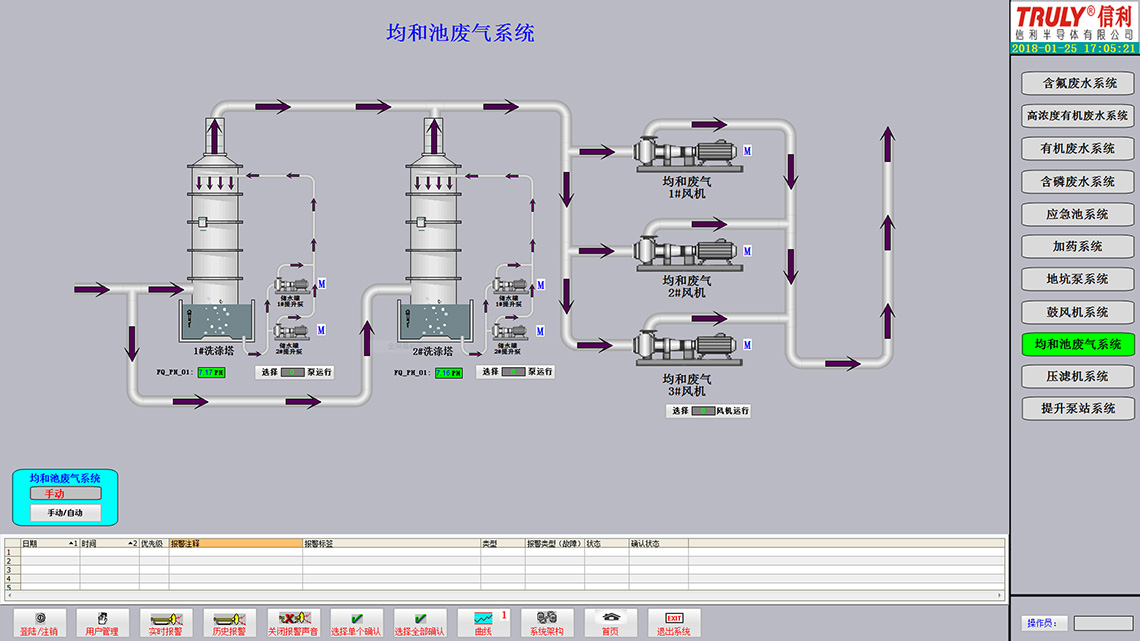Mute alarms with 关闭报警声音

pos(293,623)
